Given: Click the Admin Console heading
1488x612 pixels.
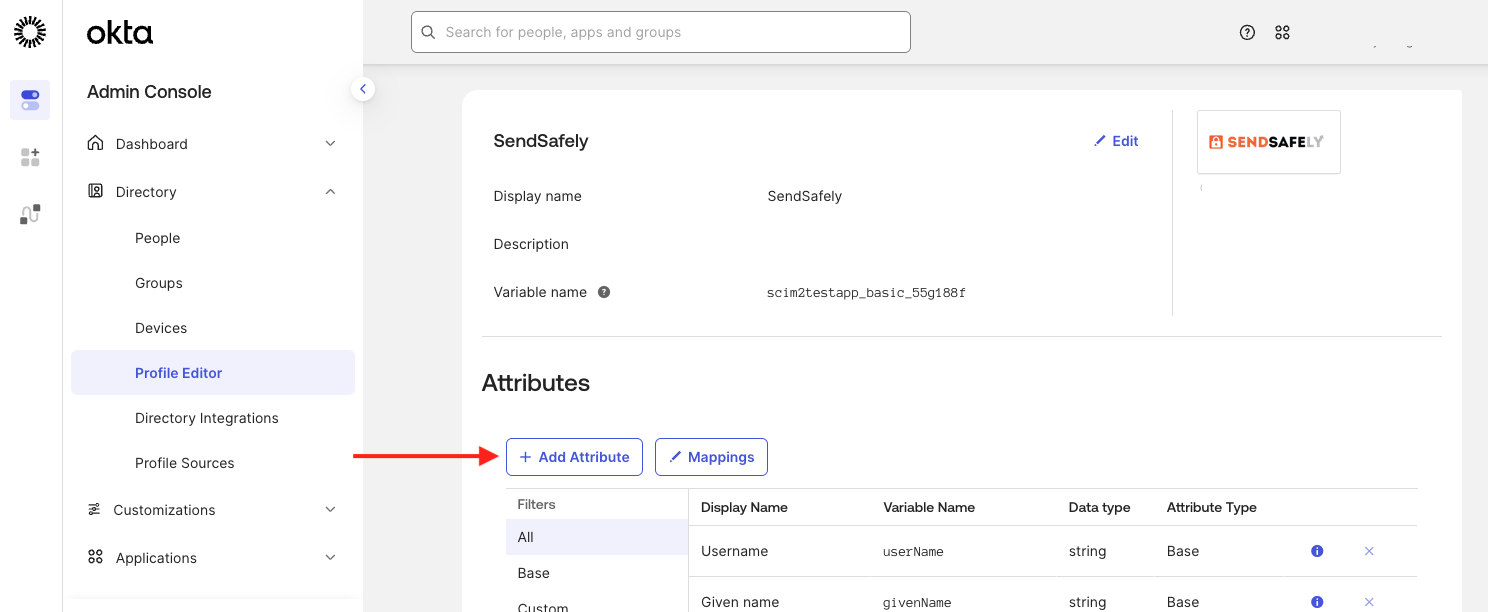Looking at the screenshot, I should (149, 92).
